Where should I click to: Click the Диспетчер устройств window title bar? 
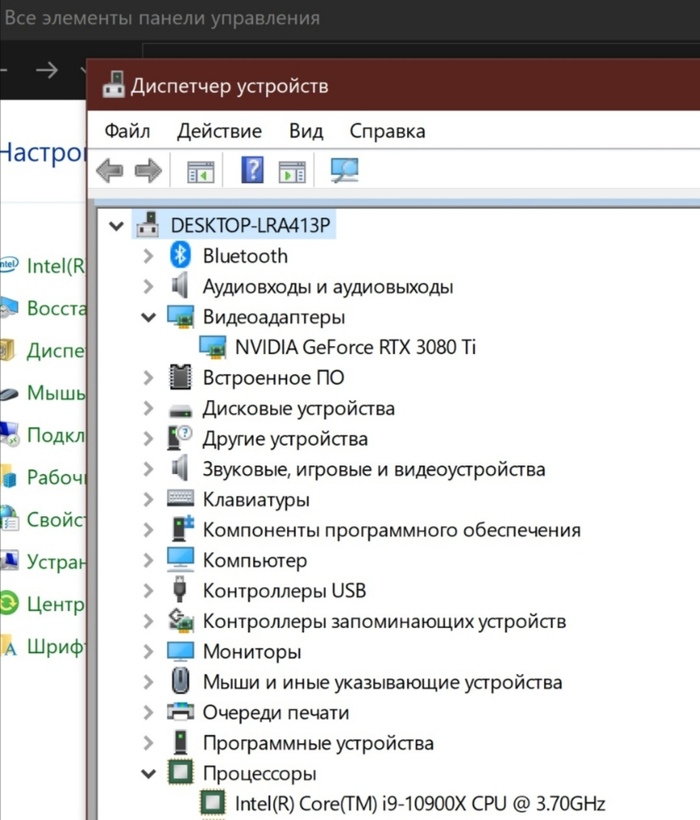(x=393, y=85)
